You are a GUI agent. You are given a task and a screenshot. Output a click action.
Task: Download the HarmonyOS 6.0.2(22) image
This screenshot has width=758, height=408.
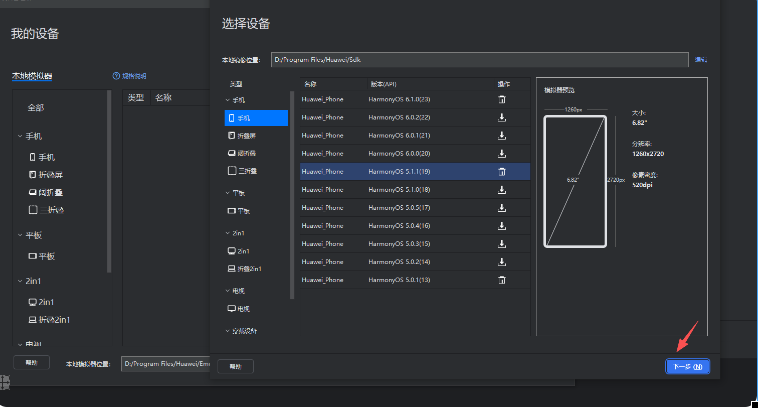[502, 117]
